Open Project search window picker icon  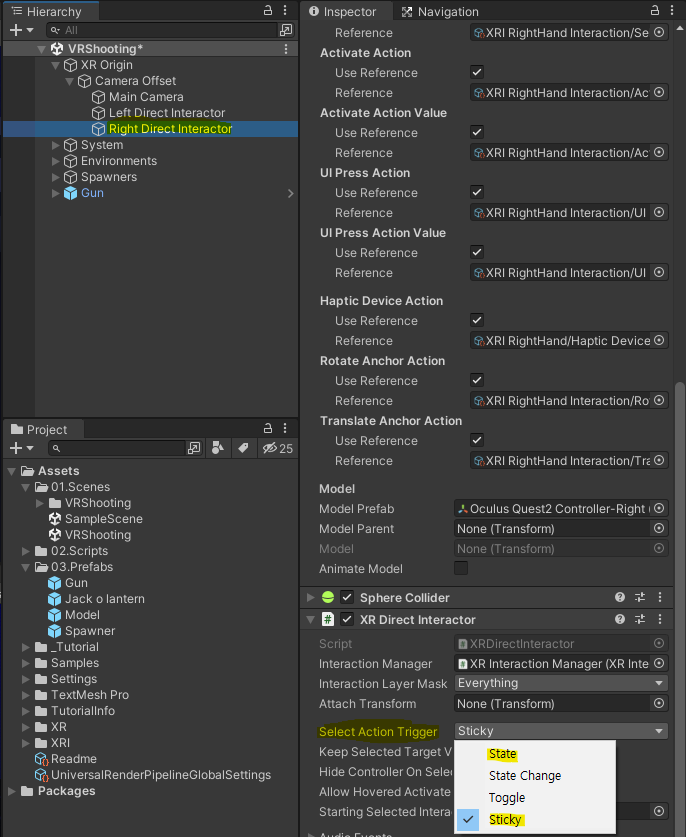(194, 448)
